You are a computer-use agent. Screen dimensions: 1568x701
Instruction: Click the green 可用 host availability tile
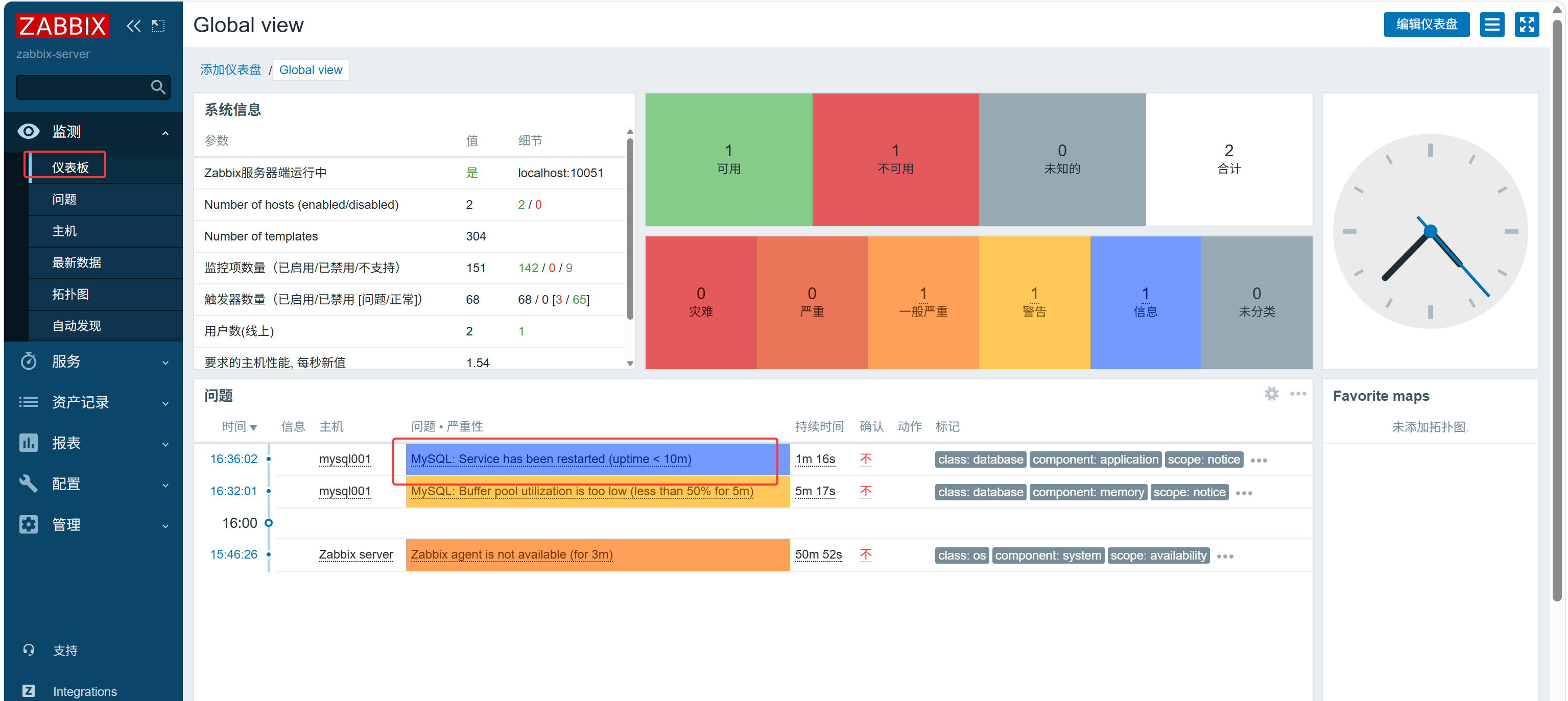[728, 159]
